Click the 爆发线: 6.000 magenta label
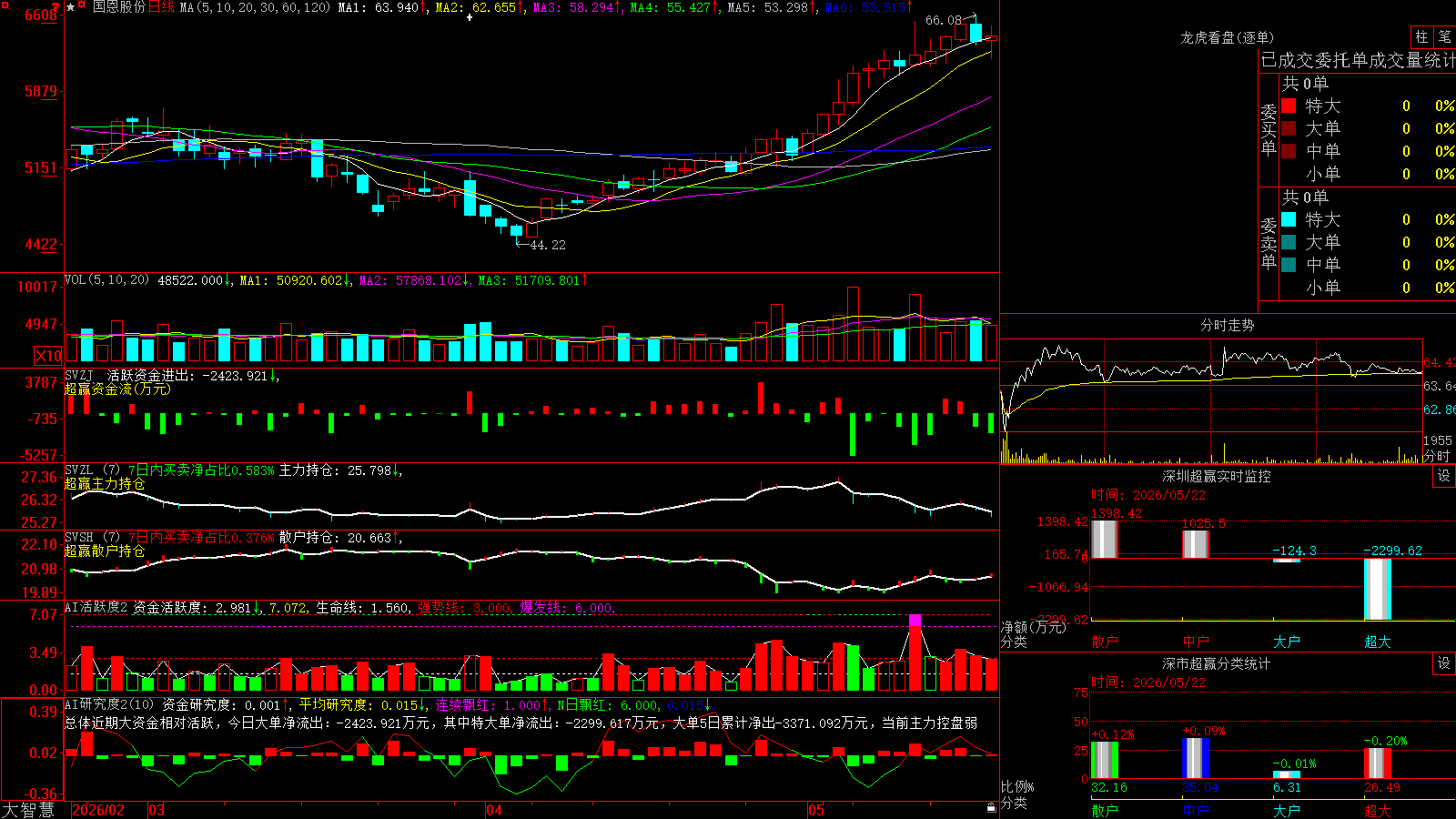This screenshot has height=819, width=1456. pos(567,607)
